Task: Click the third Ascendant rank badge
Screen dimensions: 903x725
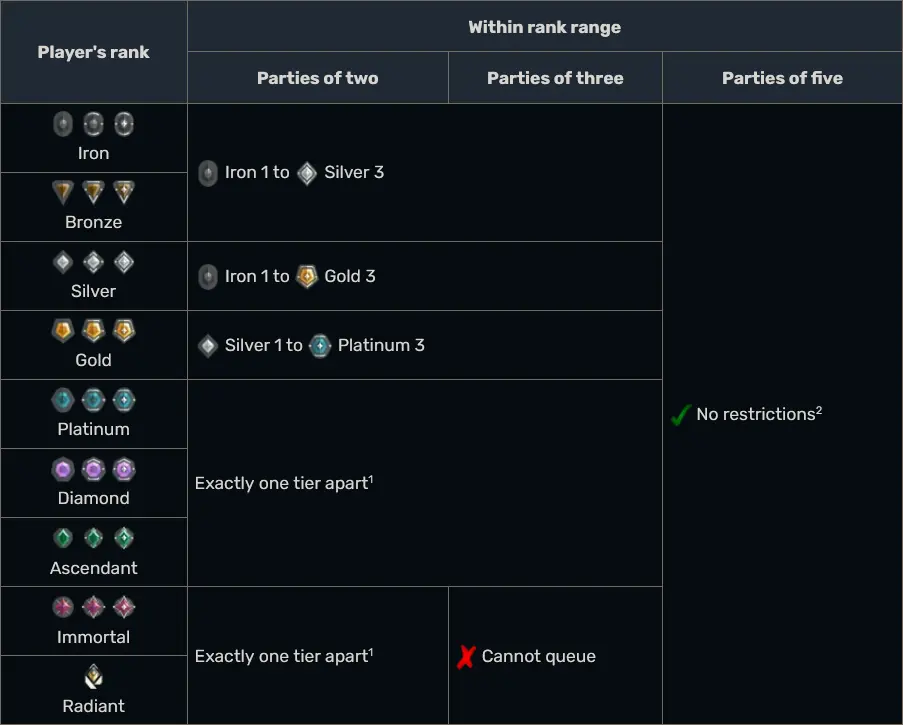Action: click(x=124, y=538)
